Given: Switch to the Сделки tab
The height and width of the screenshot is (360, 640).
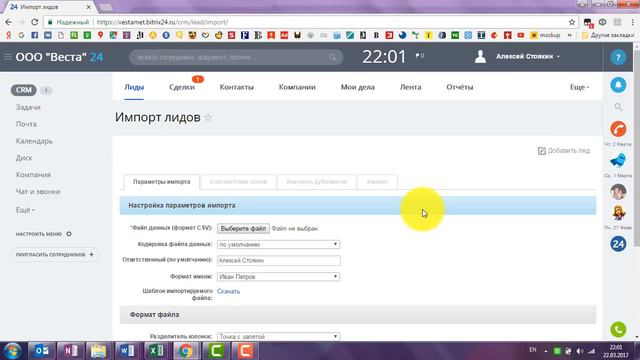Looking at the screenshot, I should [182, 87].
